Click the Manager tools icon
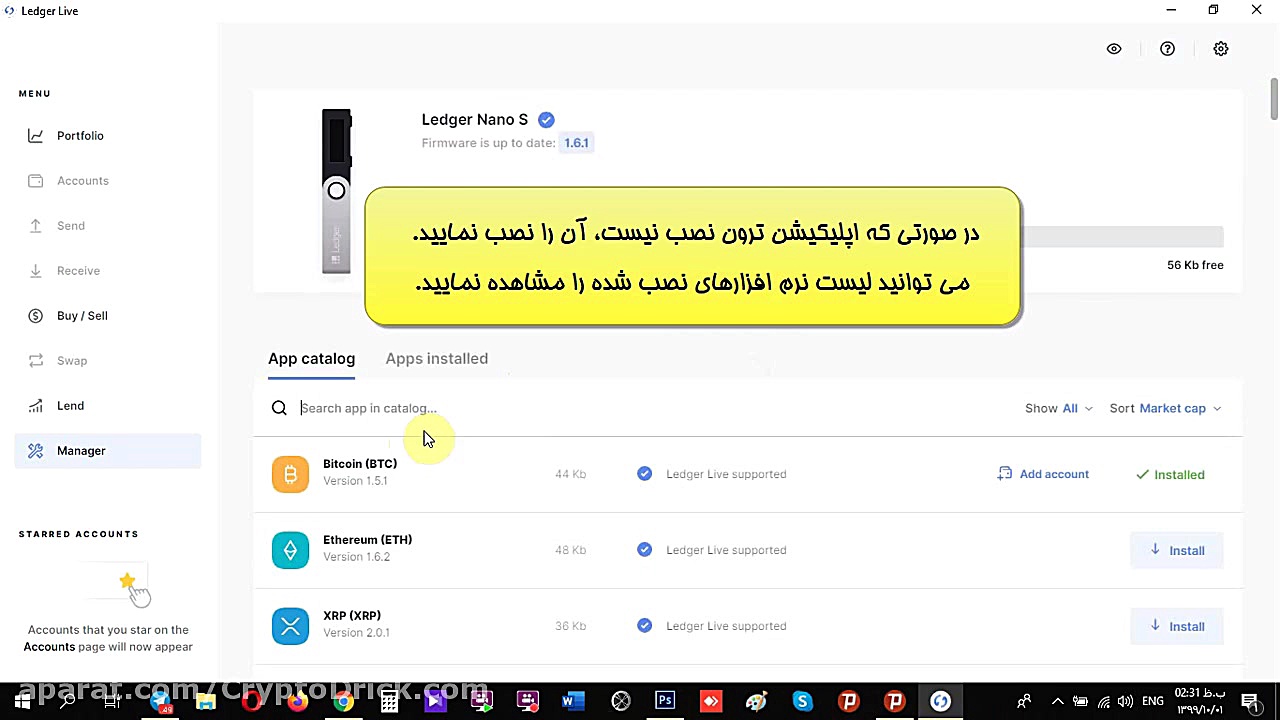 coord(35,451)
